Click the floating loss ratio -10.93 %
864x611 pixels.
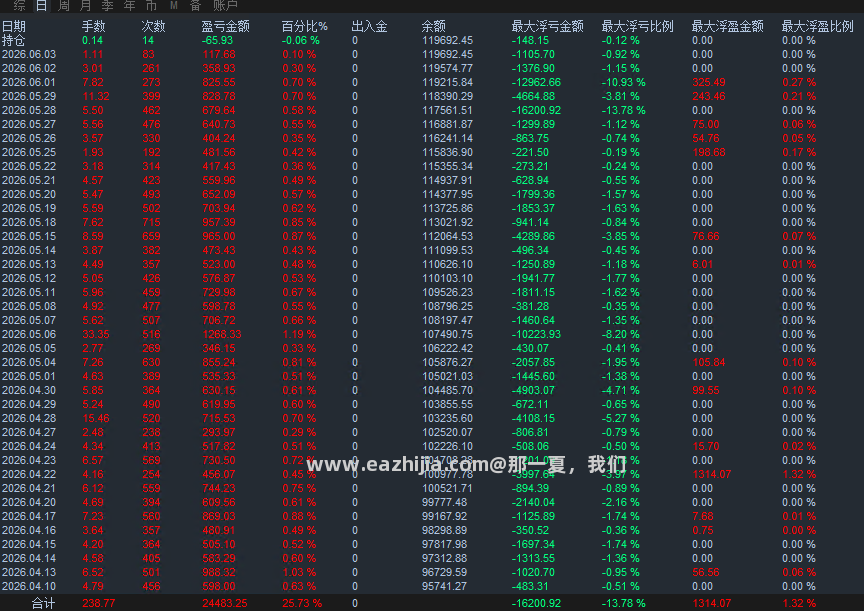click(623, 82)
